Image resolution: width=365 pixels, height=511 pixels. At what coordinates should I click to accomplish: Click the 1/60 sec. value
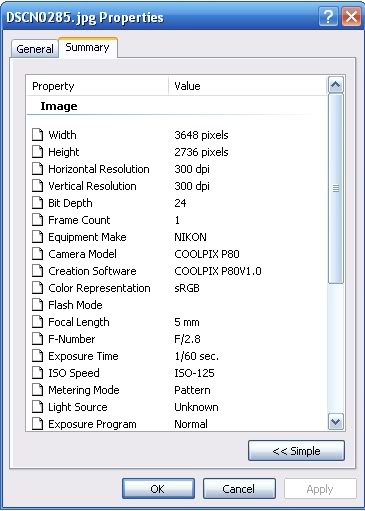click(197, 356)
